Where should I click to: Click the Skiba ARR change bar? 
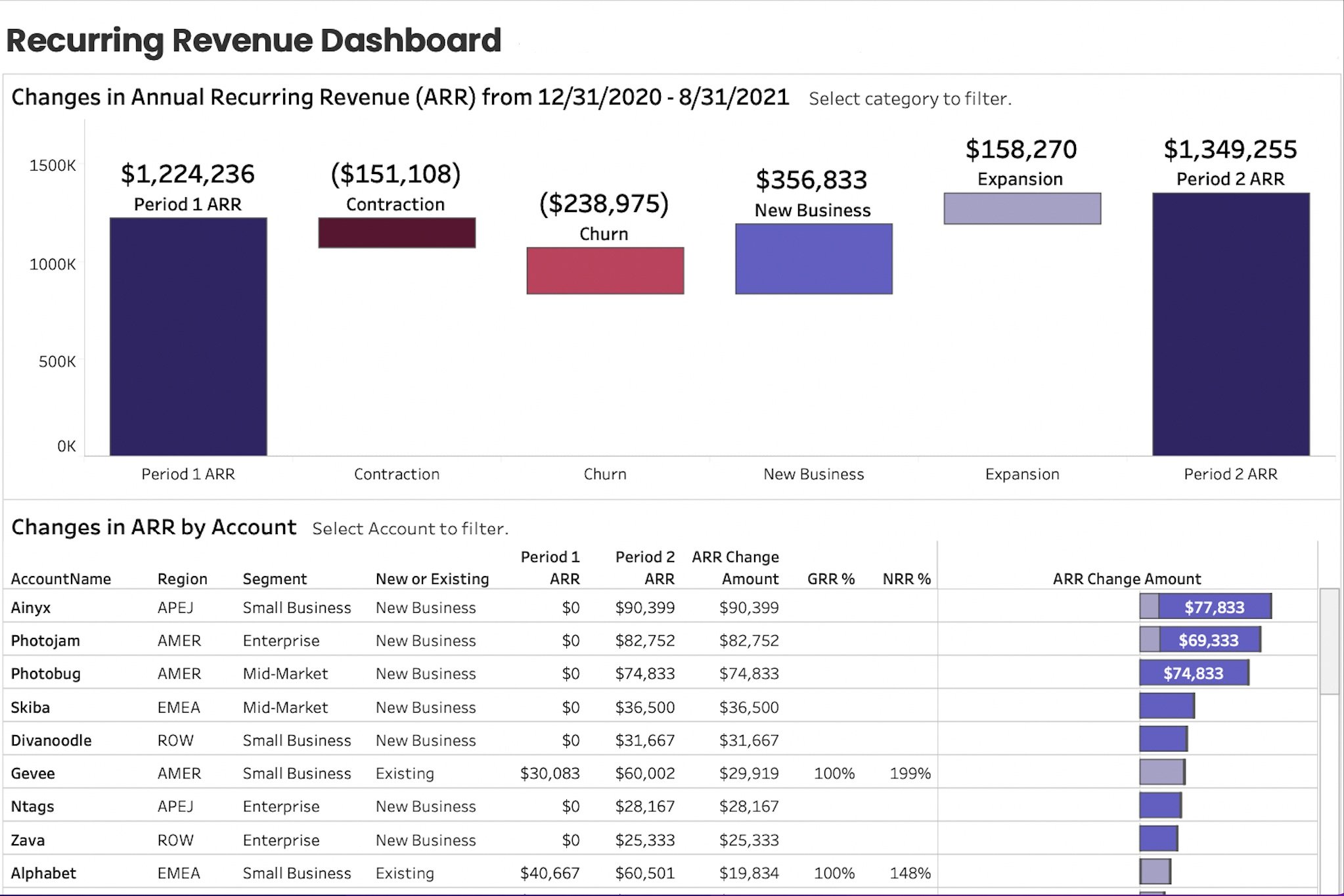tap(1167, 706)
